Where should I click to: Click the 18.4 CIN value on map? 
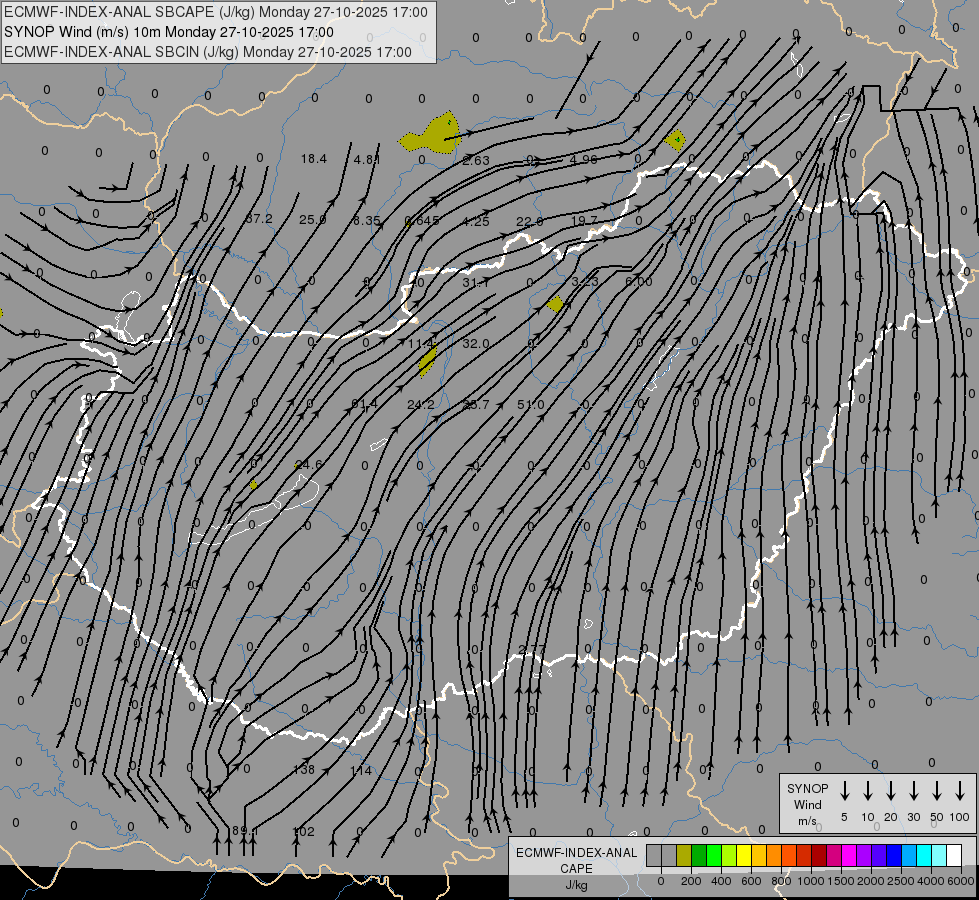pos(313,159)
